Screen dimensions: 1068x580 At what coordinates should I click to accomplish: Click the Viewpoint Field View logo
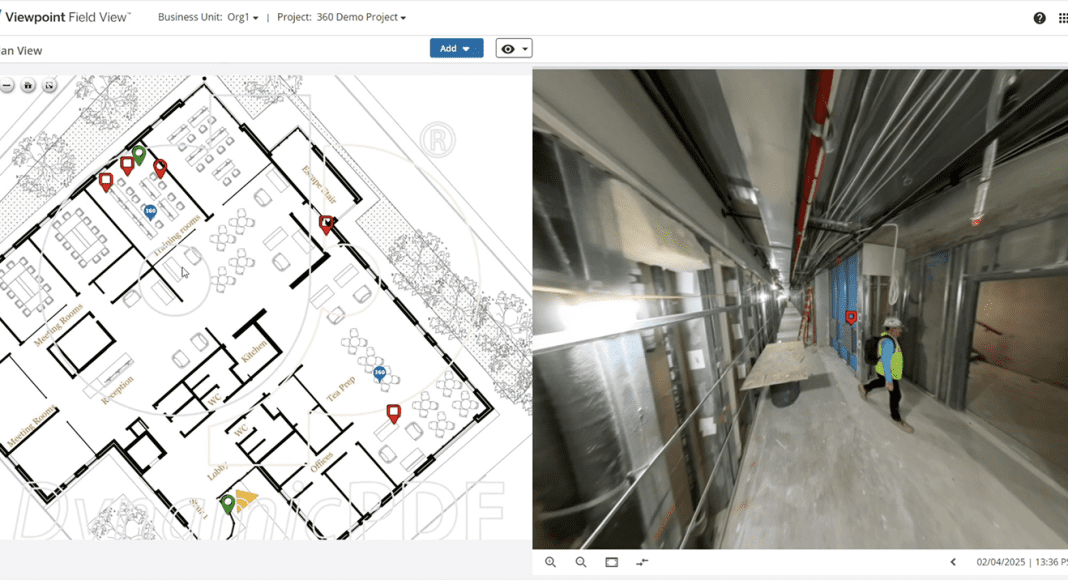click(x=66, y=17)
